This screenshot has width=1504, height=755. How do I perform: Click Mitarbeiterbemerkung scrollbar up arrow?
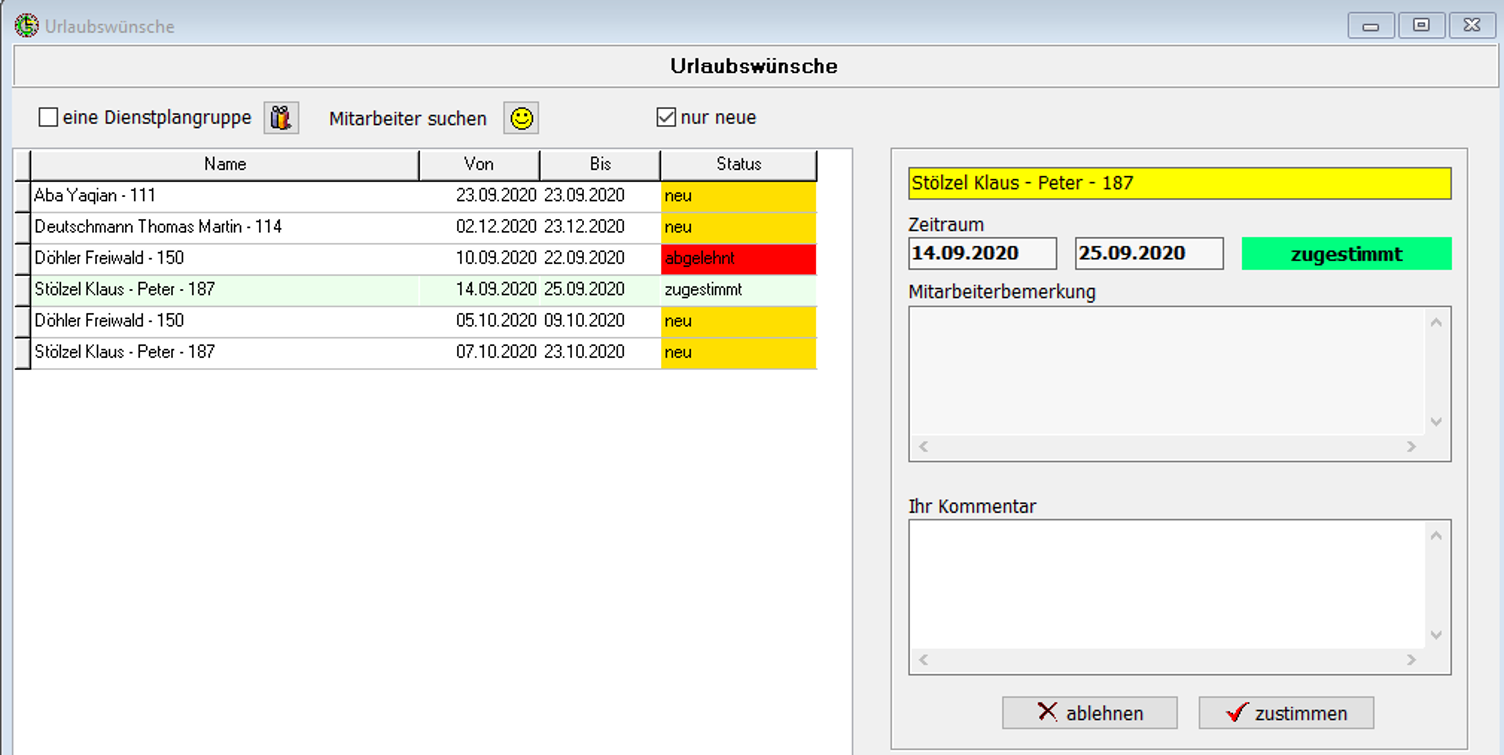1437,322
